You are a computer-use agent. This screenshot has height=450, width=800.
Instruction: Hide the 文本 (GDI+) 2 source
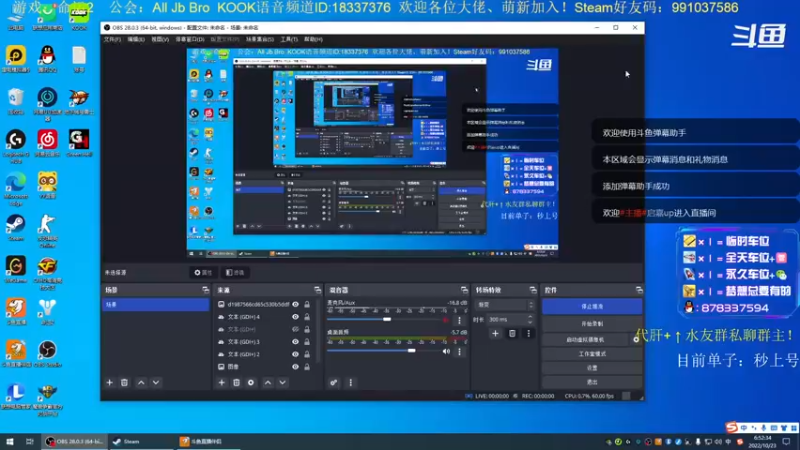coord(295,354)
